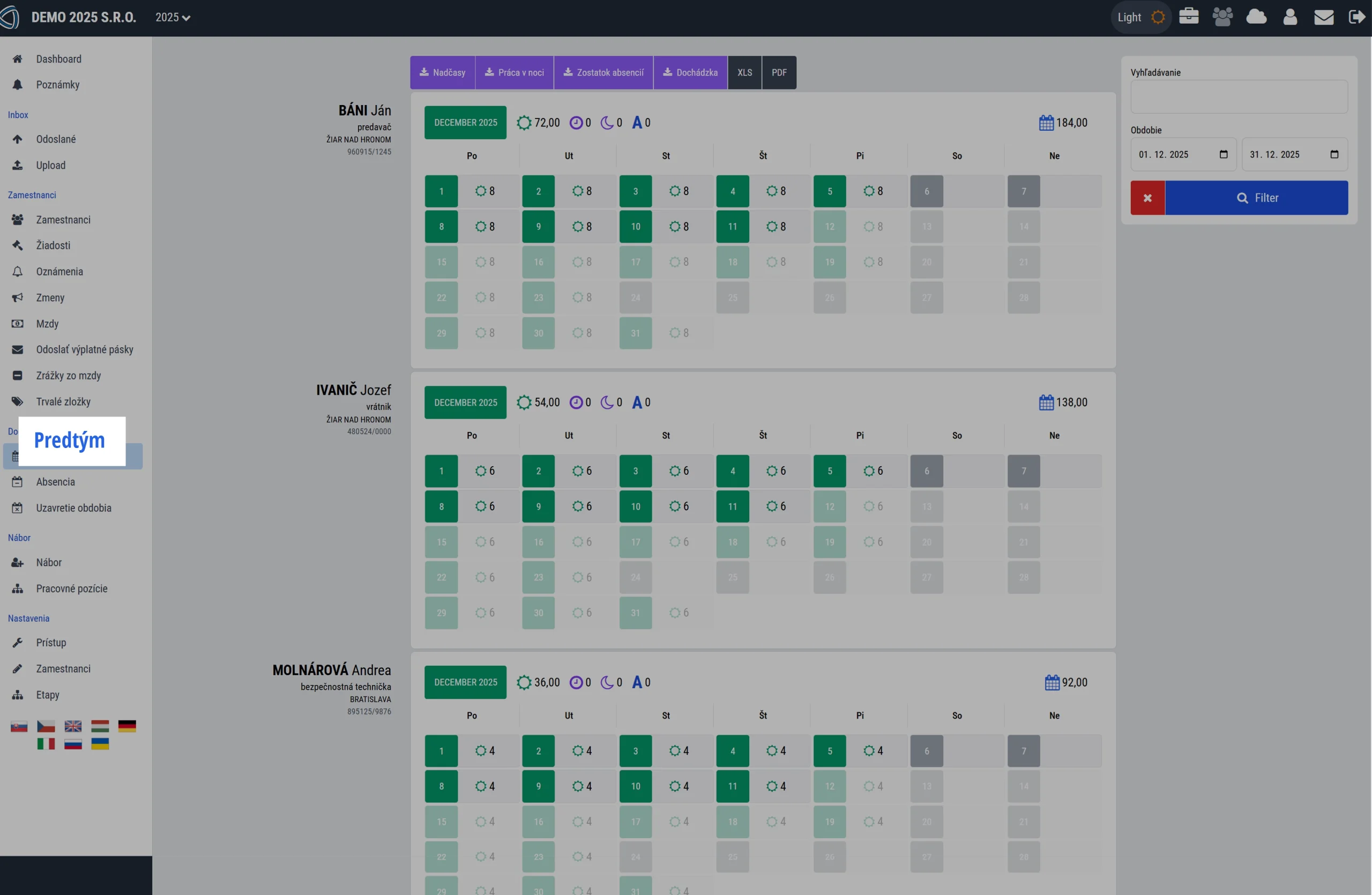Image resolution: width=1372 pixels, height=895 pixels.
Task: Click the briefcase icon in top bar
Action: point(1188,17)
